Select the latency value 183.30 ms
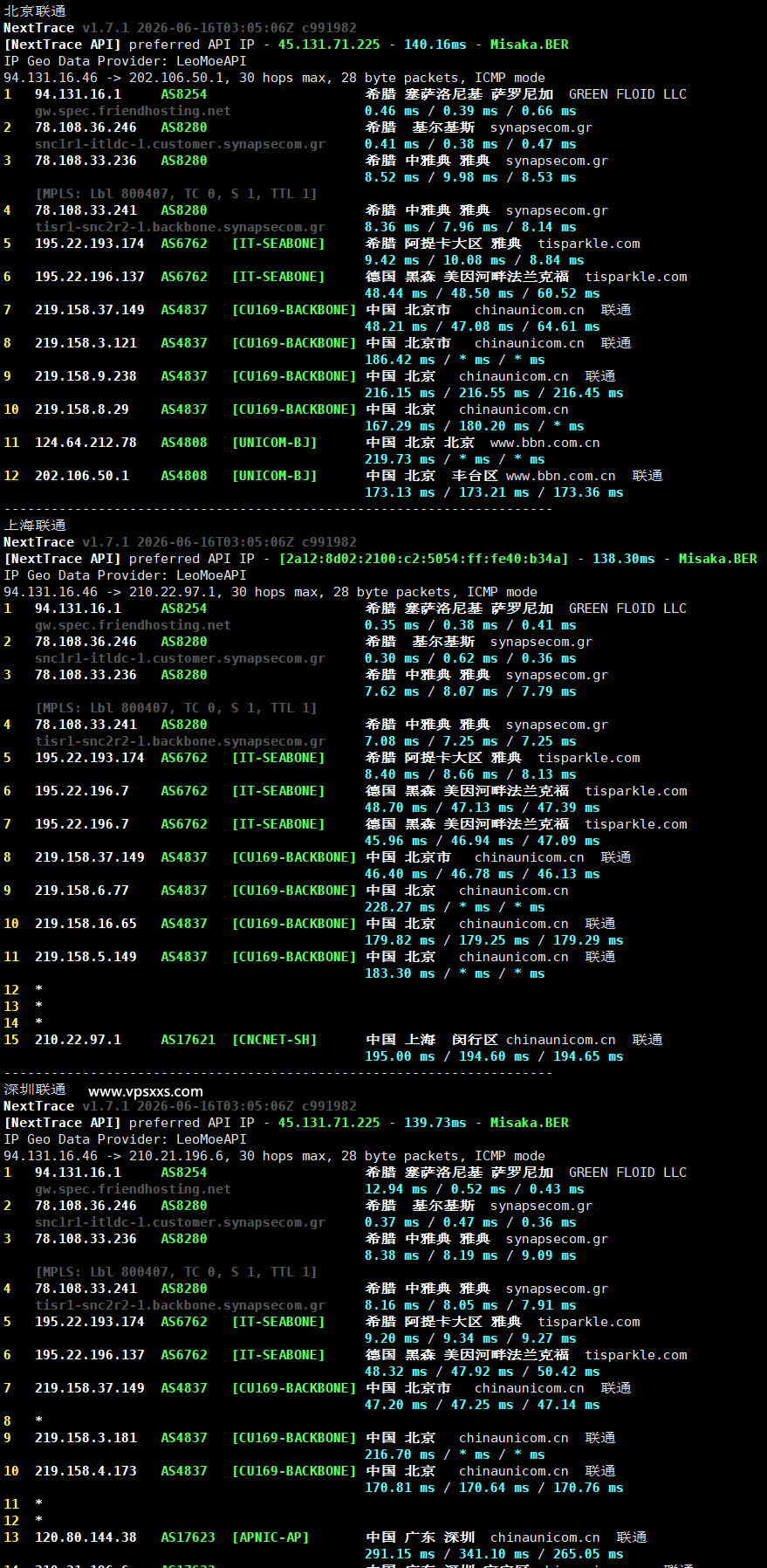Image resolution: width=767 pixels, height=1568 pixels. pos(400,973)
